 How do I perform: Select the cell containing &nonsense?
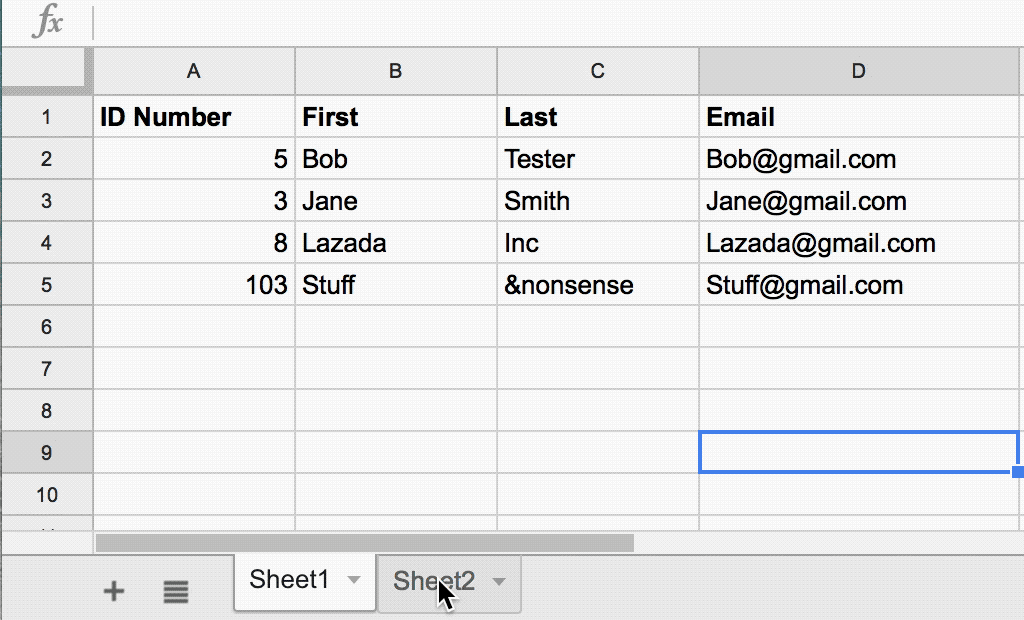point(598,285)
